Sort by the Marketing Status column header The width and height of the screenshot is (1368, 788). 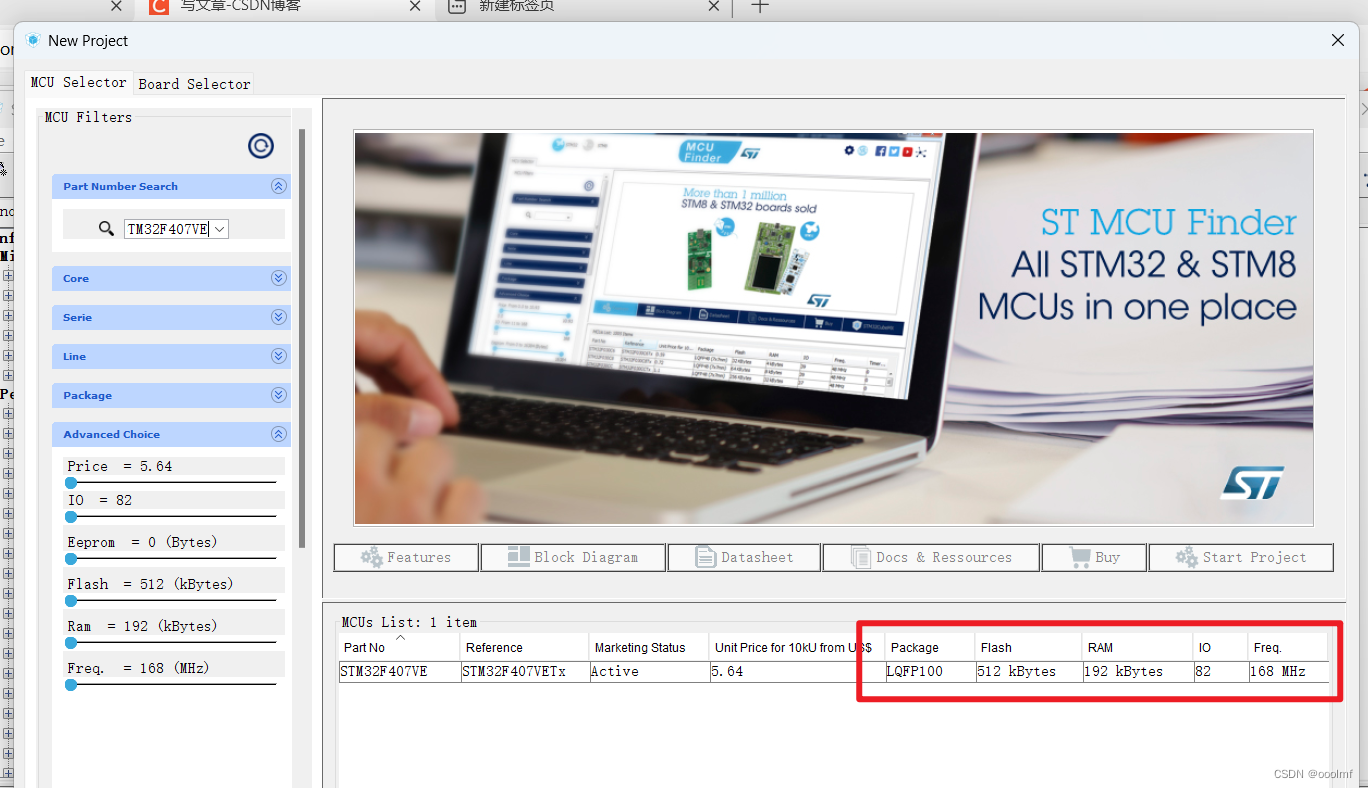[x=648, y=647]
